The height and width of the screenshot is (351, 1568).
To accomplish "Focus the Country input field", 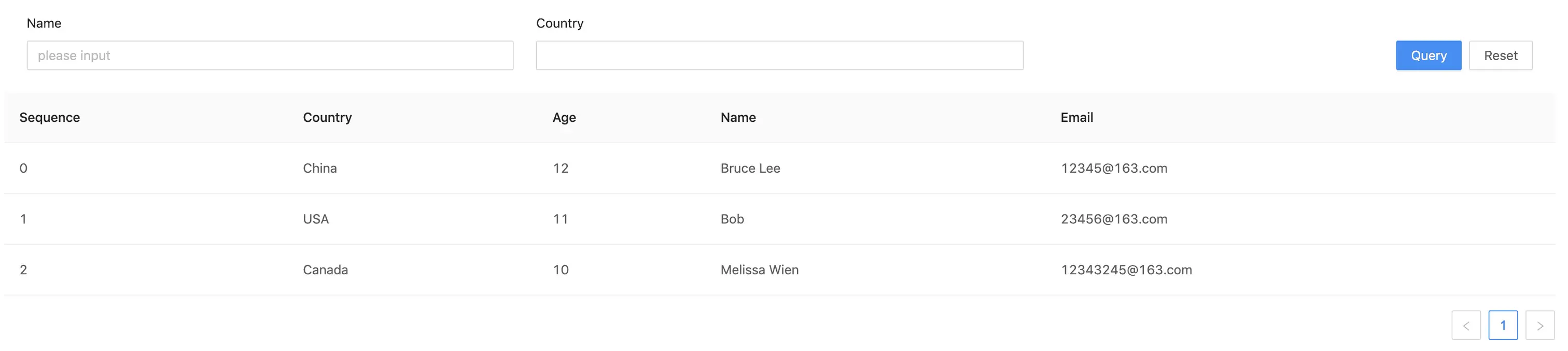I will pyautogui.click(x=779, y=55).
